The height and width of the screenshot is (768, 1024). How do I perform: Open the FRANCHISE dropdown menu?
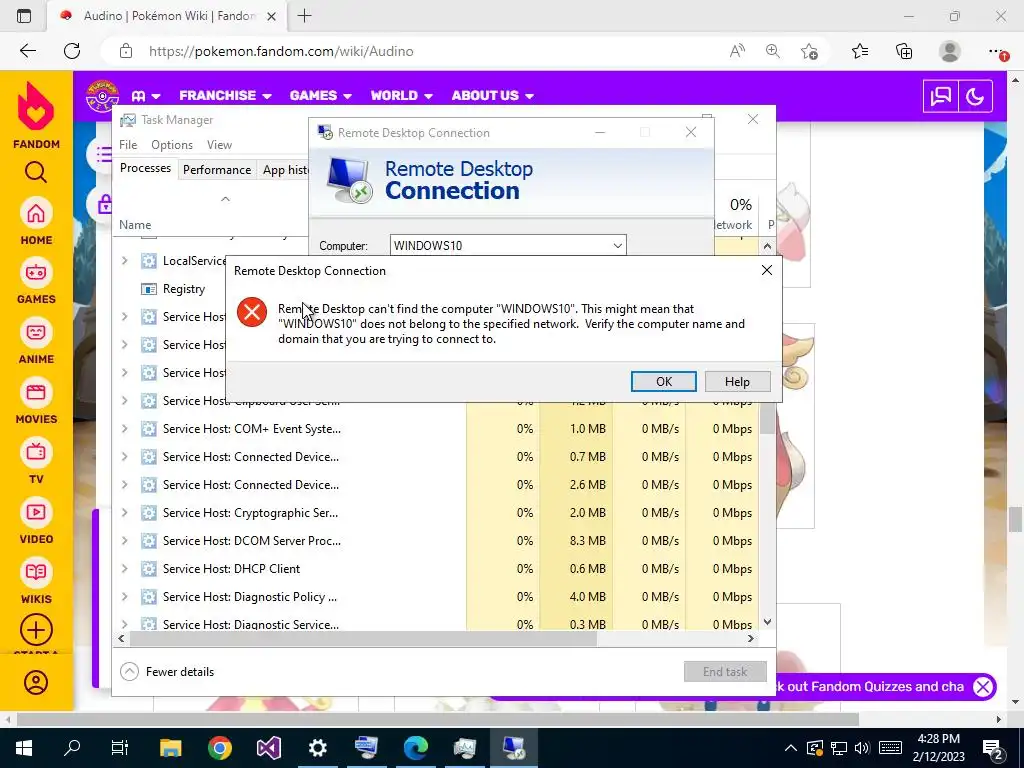(x=225, y=95)
